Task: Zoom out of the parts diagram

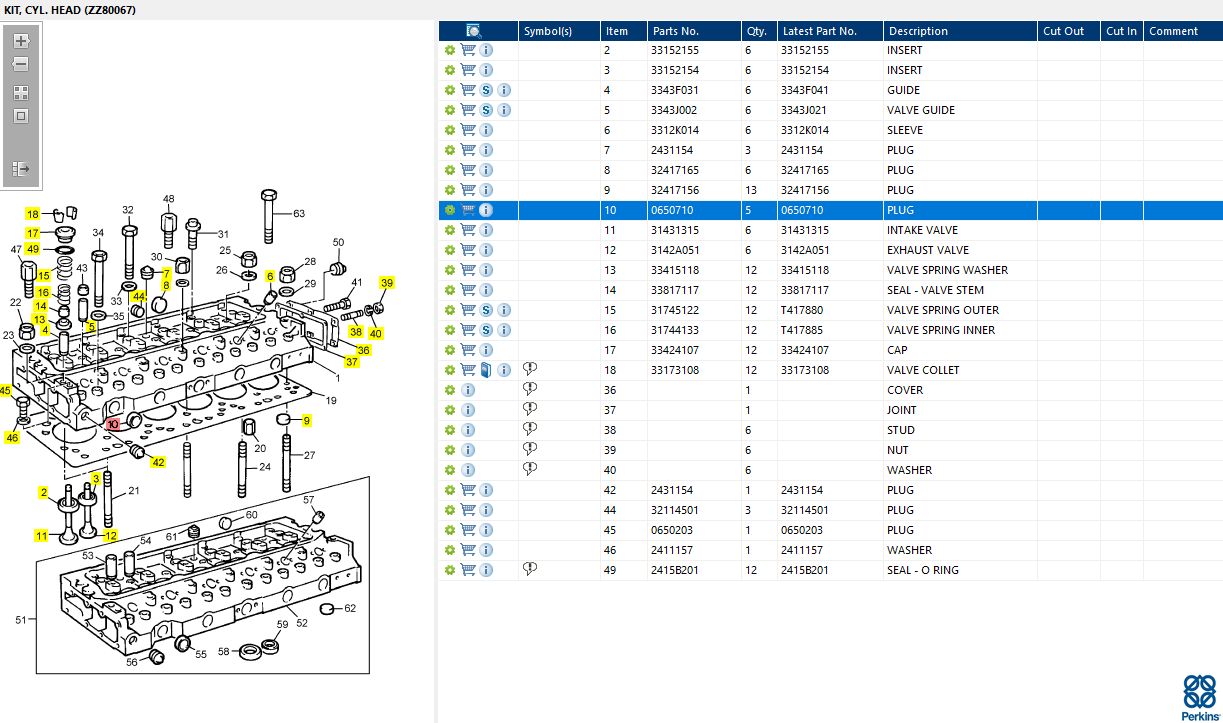Action: pyautogui.click(x=20, y=65)
